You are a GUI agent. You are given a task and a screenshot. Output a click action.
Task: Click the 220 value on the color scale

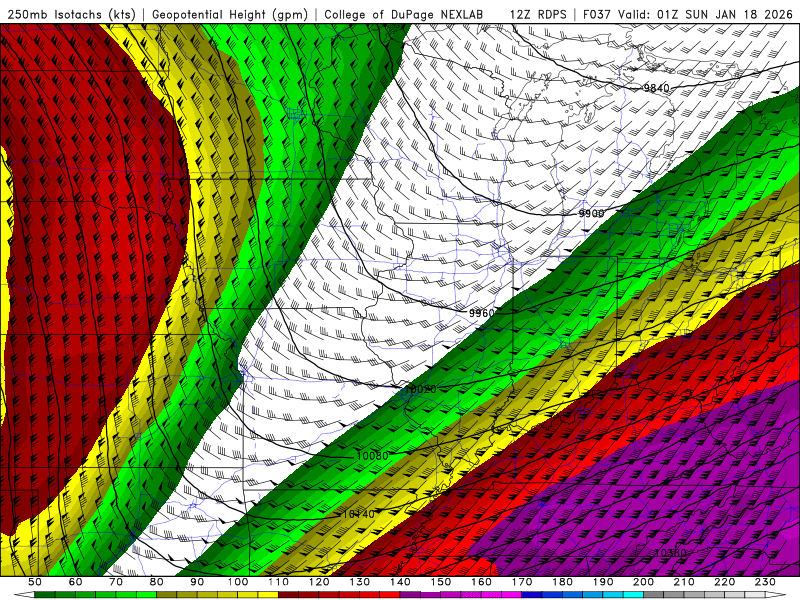click(x=725, y=582)
